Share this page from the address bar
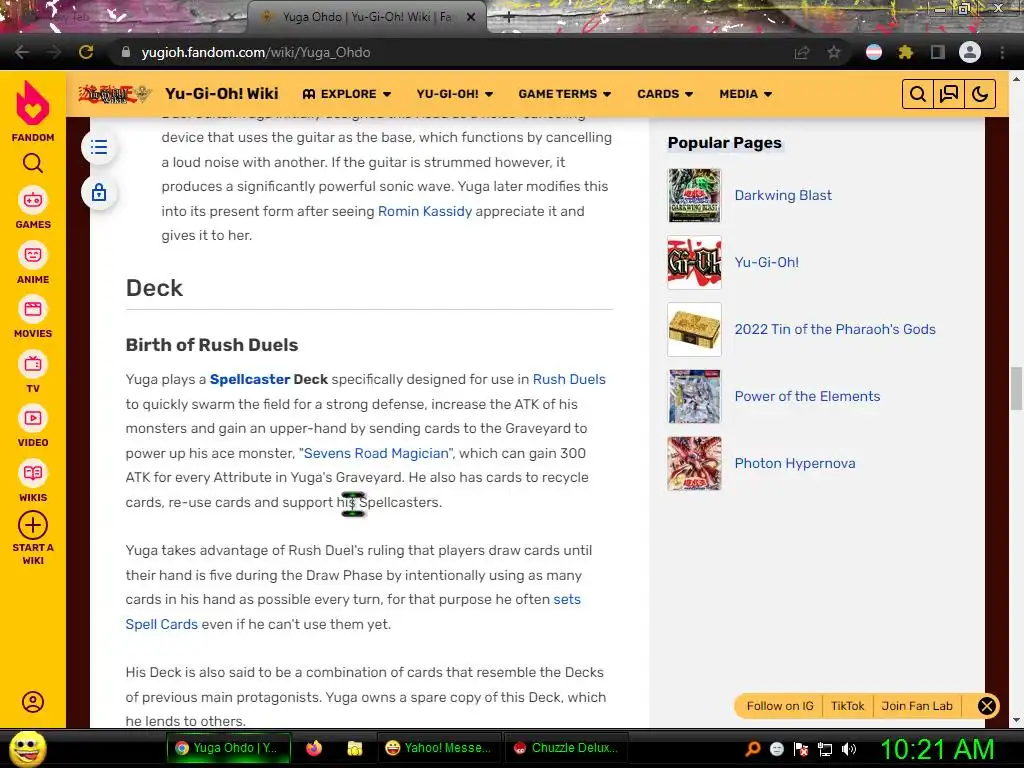Viewport: 1024px width, 768px height. point(802,52)
